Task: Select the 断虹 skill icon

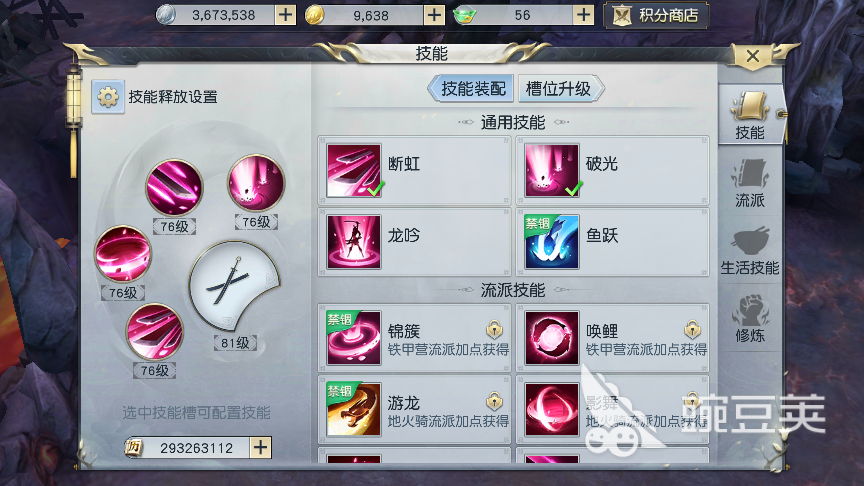Action: pyautogui.click(x=354, y=171)
